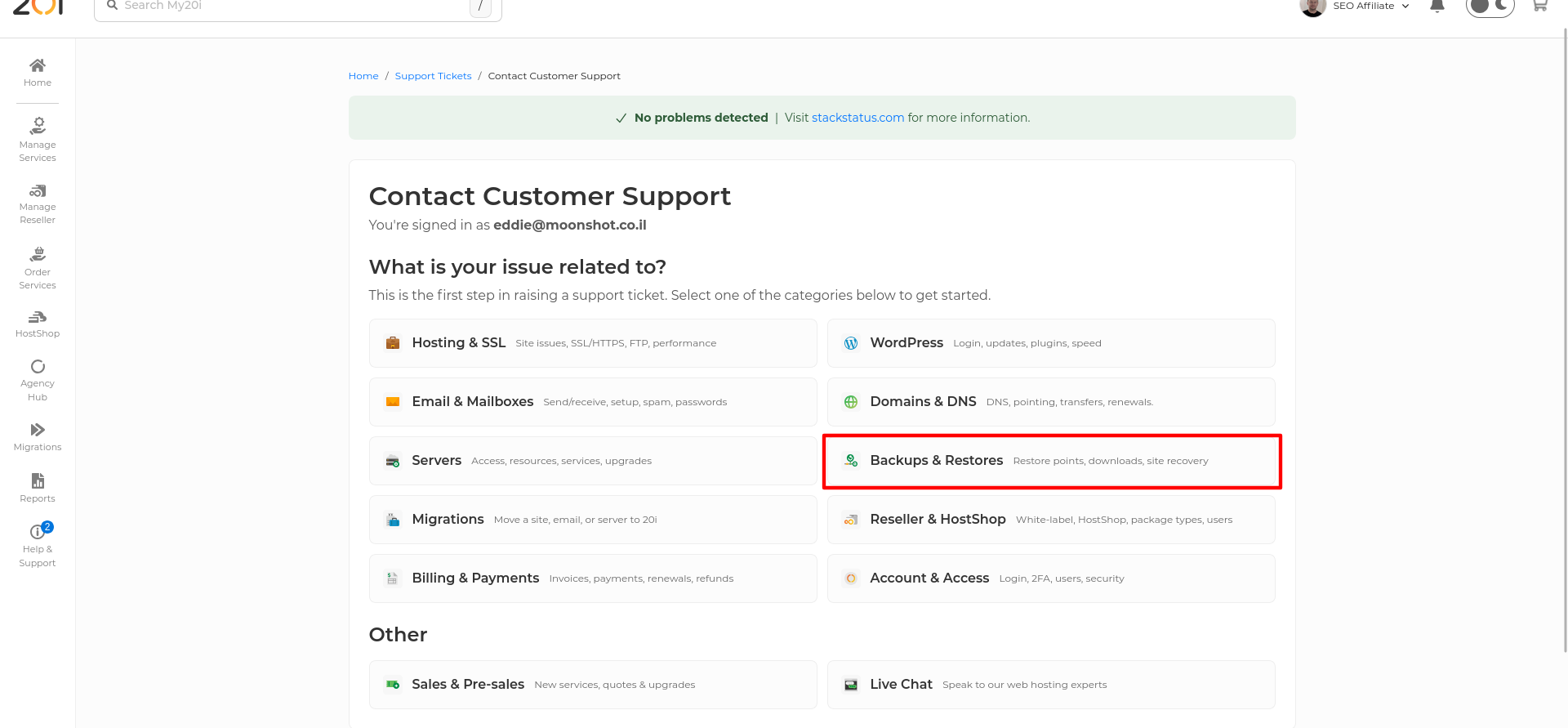Click the user avatar picture
The height and width of the screenshot is (728, 1568).
coord(1312,7)
